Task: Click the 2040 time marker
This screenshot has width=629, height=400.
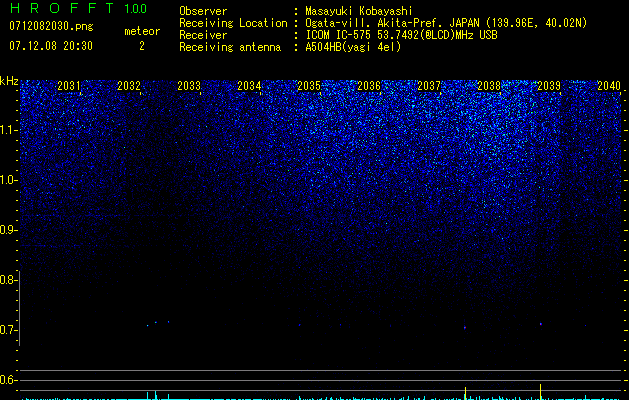Action: pyautogui.click(x=609, y=85)
